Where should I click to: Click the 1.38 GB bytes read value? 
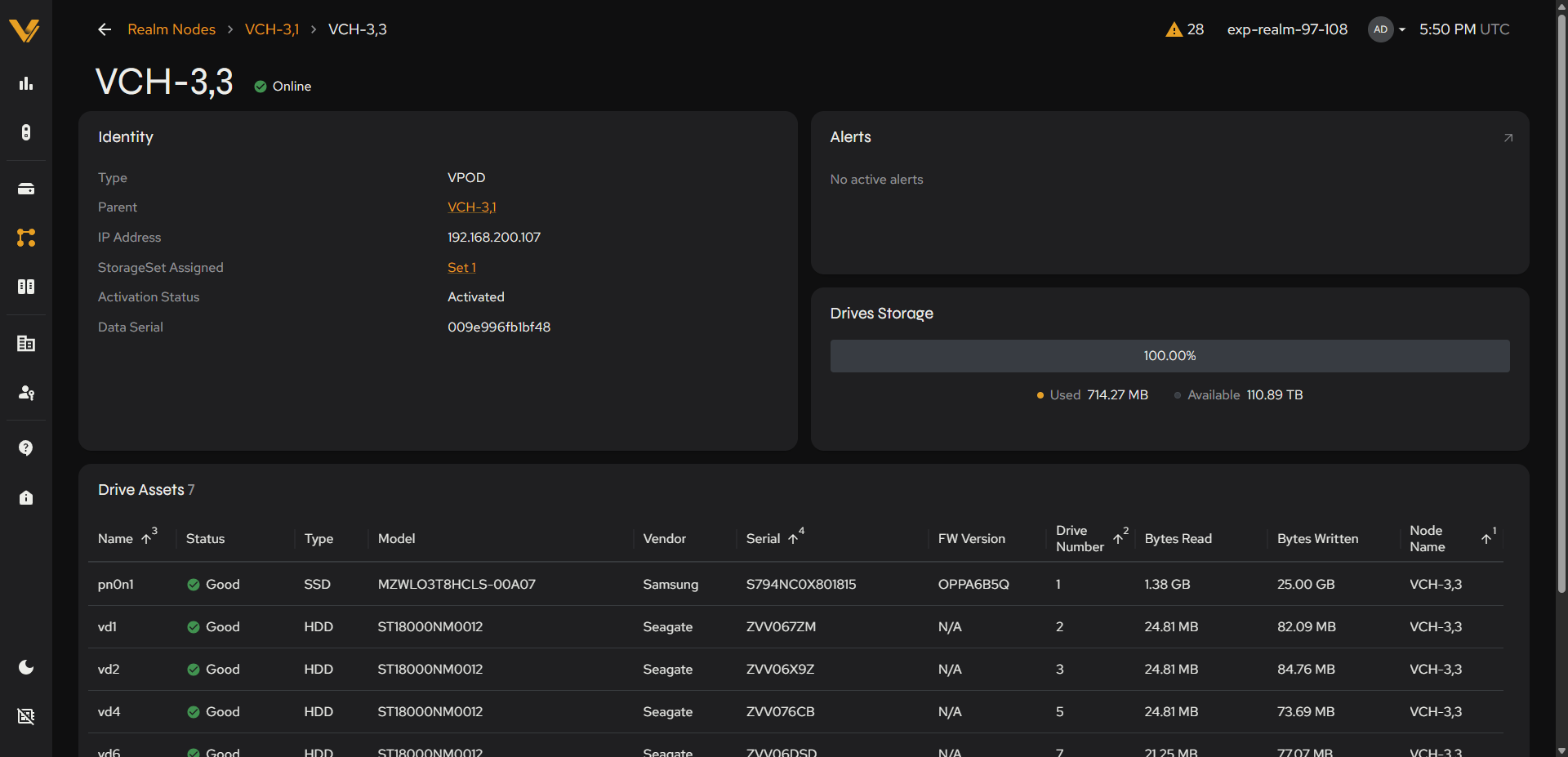(1167, 585)
